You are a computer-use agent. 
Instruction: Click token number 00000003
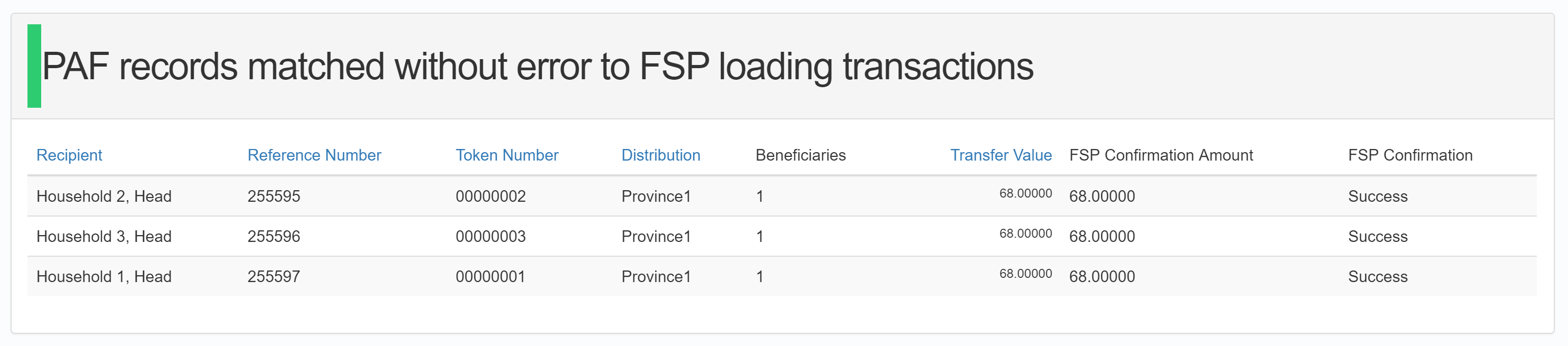491,236
